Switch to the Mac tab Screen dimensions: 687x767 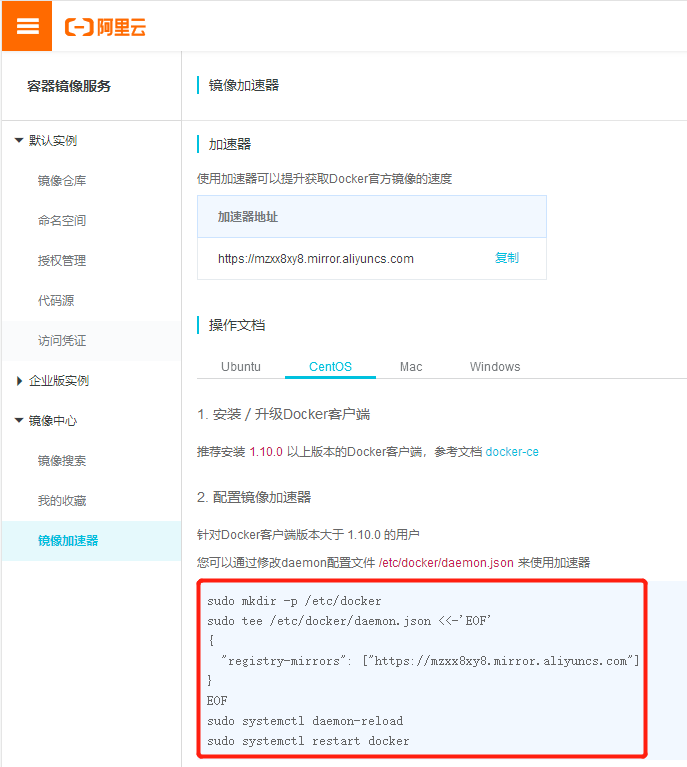click(411, 366)
